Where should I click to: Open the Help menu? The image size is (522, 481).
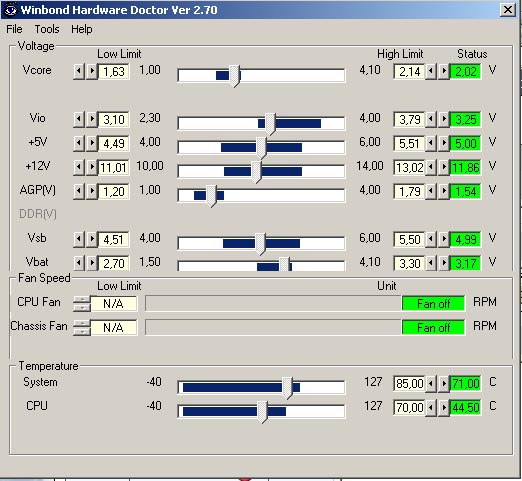pos(81,29)
